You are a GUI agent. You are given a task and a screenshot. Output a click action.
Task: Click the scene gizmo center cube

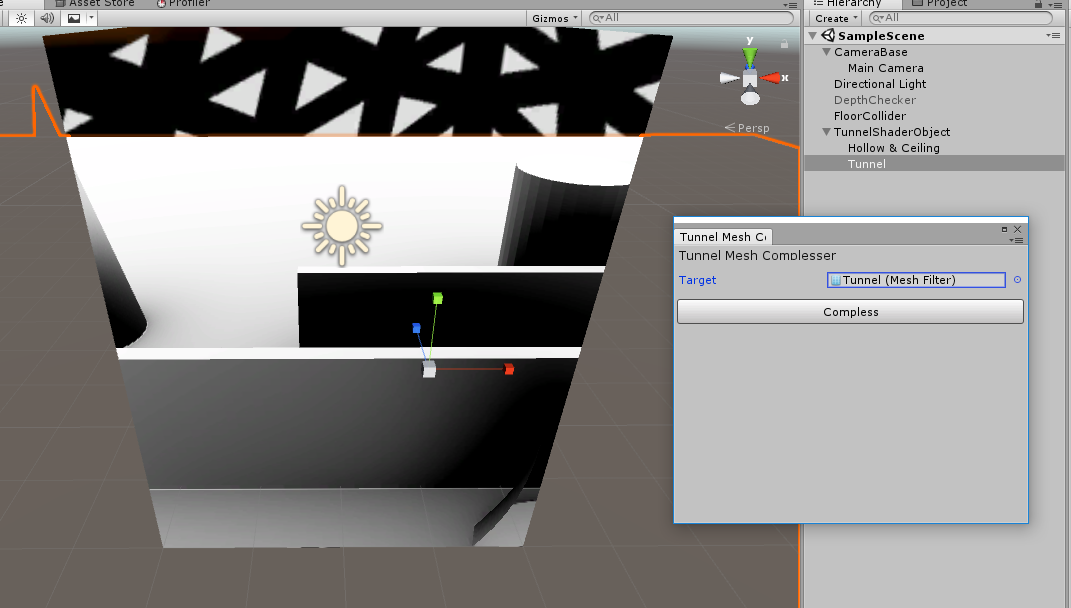pyautogui.click(x=750, y=80)
